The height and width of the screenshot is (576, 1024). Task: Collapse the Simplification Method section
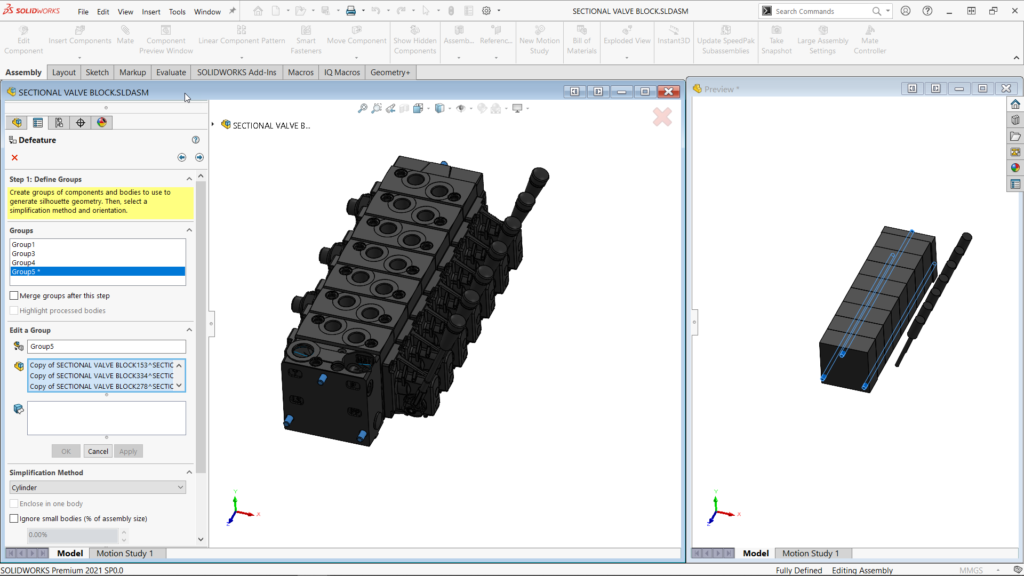189,473
